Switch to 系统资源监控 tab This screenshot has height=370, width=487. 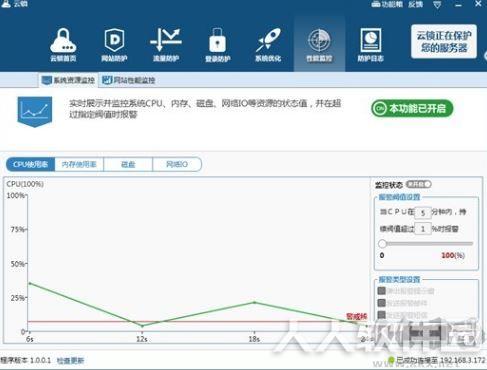(x=68, y=80)
